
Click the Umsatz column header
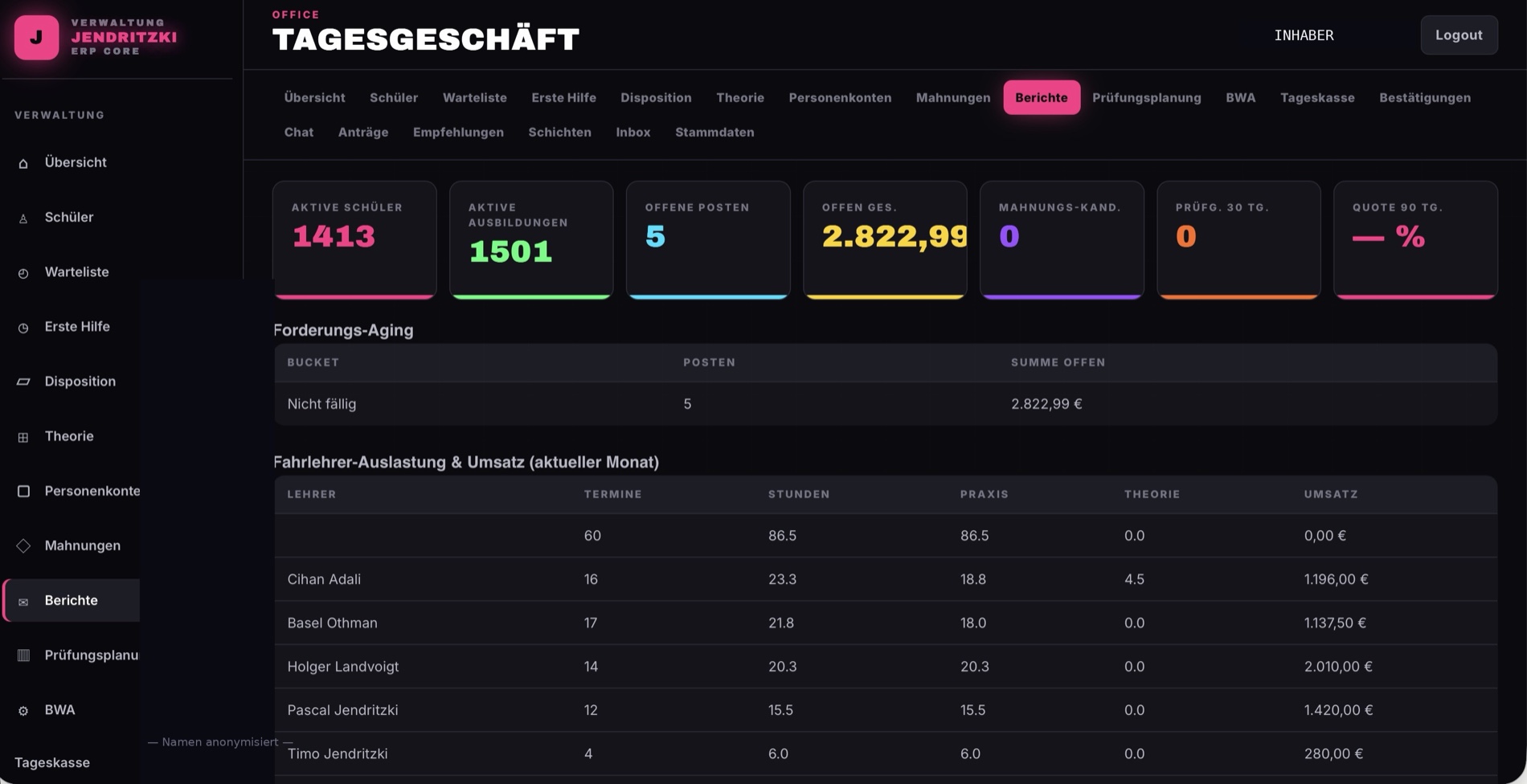click(1331, 494)
